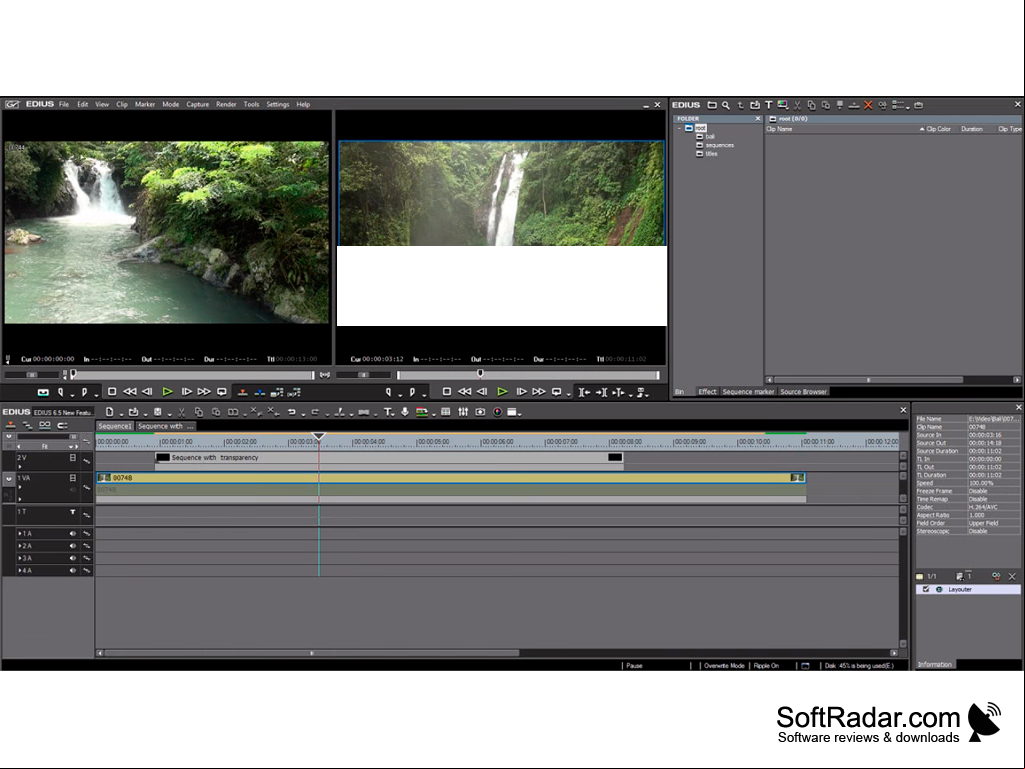
Task: Click the Search icon in the Bin toolbar
Action: click(x=726, y=105)
